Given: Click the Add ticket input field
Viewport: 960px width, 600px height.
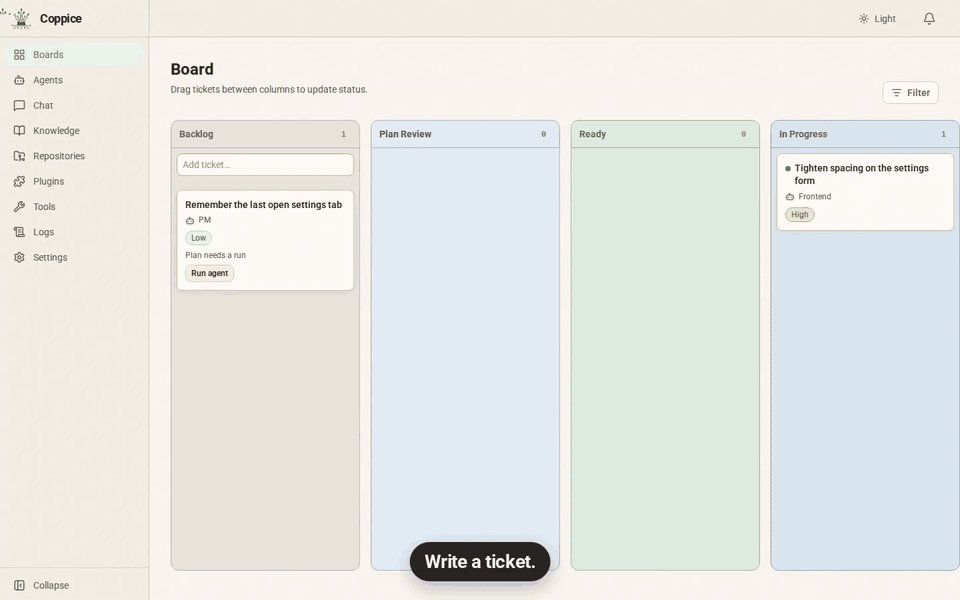Looking at the screenshot, I should 265,165.
